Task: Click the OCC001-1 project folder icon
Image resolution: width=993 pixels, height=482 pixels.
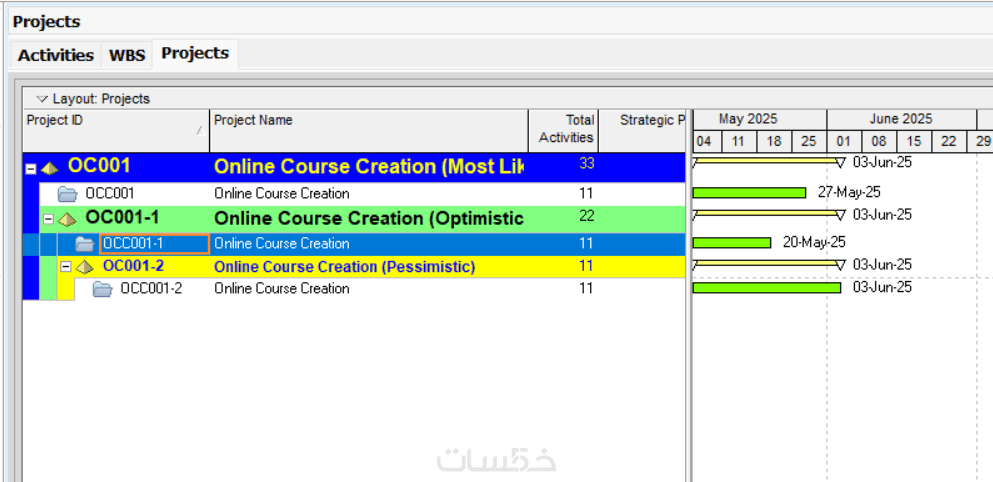Action: point(84,244)
